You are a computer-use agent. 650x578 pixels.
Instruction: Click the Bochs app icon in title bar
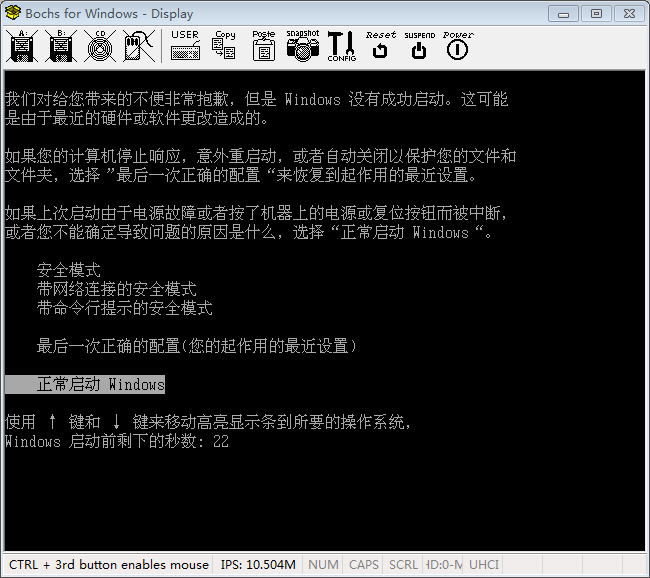pos(13,13)
